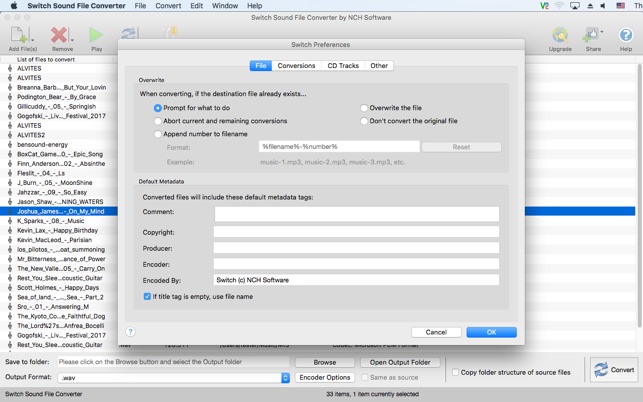The width and height of the screenshot is (643, 402).
Task: Click the Convert button with arrows icon
Action: (x=613, y=370)
